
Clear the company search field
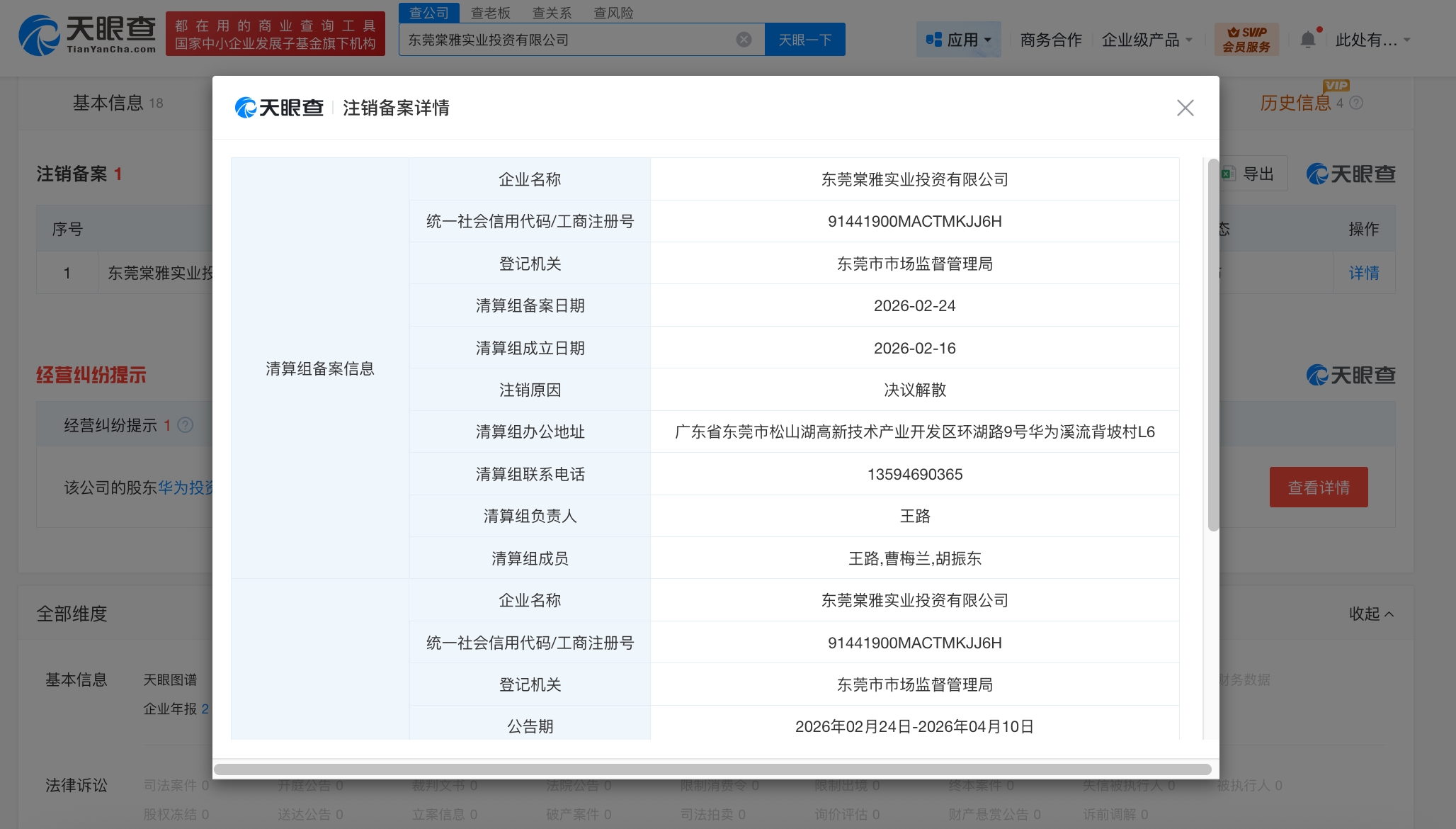pyautogui.click(x=744, y=40)
